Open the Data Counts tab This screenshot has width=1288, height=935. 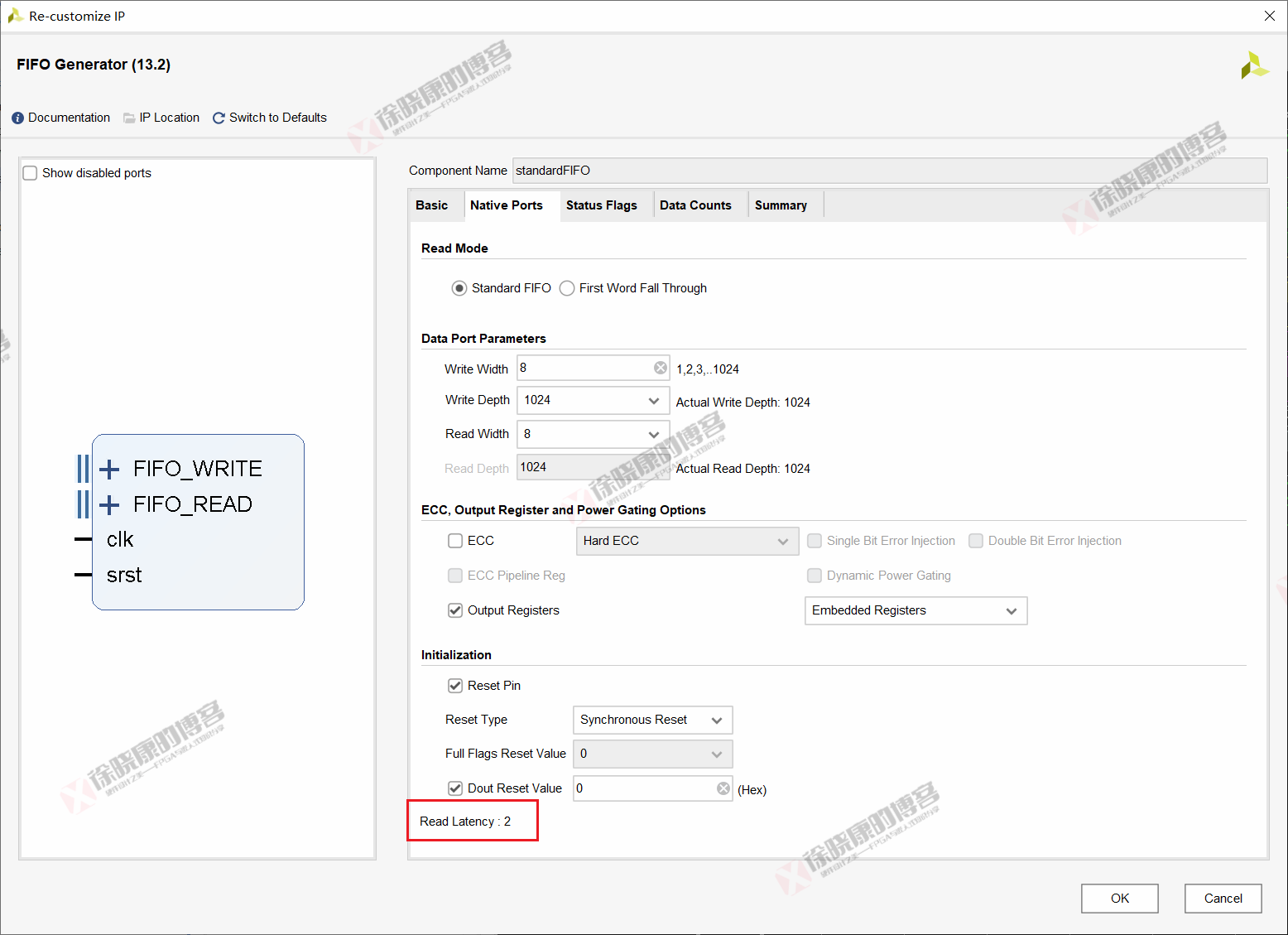(x=695, y=205)
